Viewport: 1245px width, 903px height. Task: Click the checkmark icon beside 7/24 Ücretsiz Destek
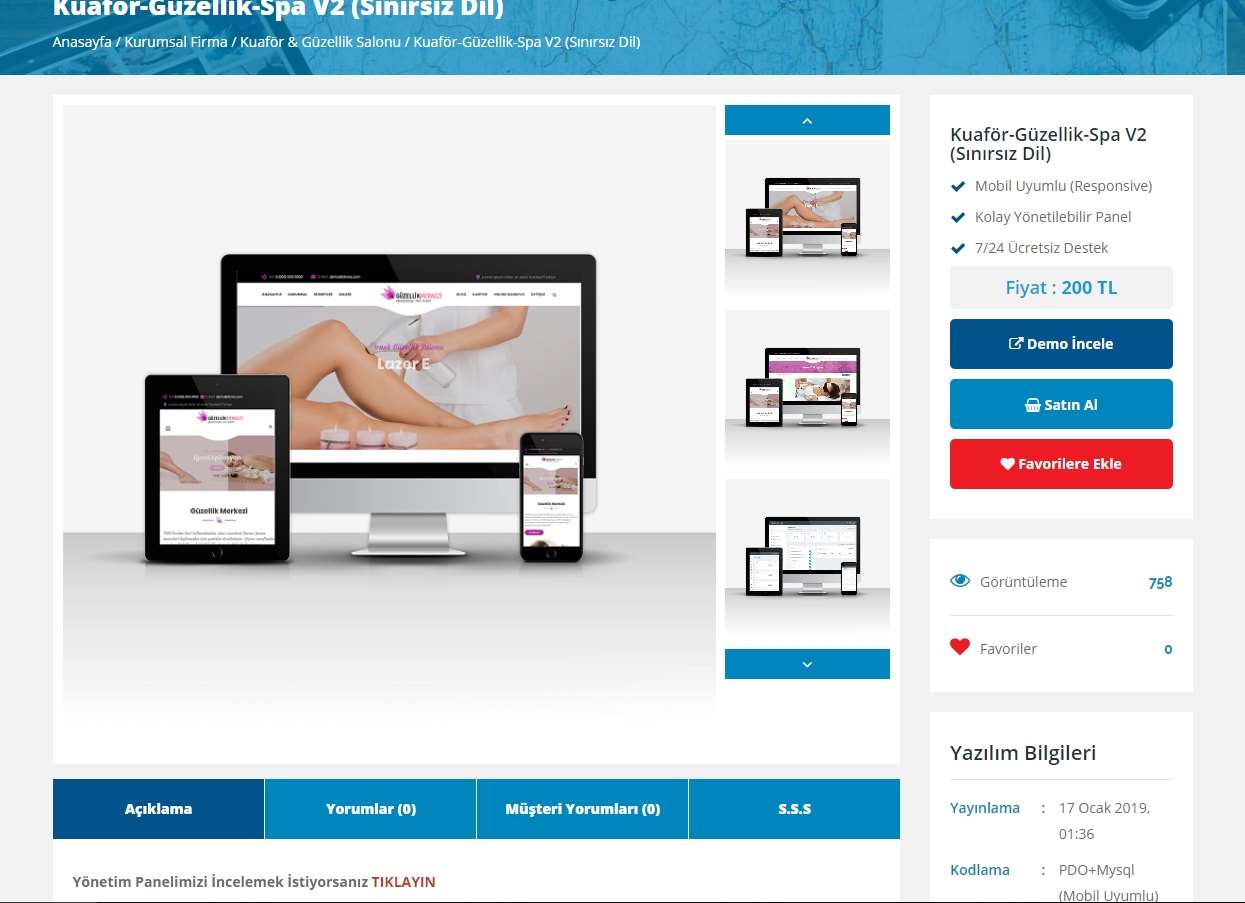tap(957, 248)
